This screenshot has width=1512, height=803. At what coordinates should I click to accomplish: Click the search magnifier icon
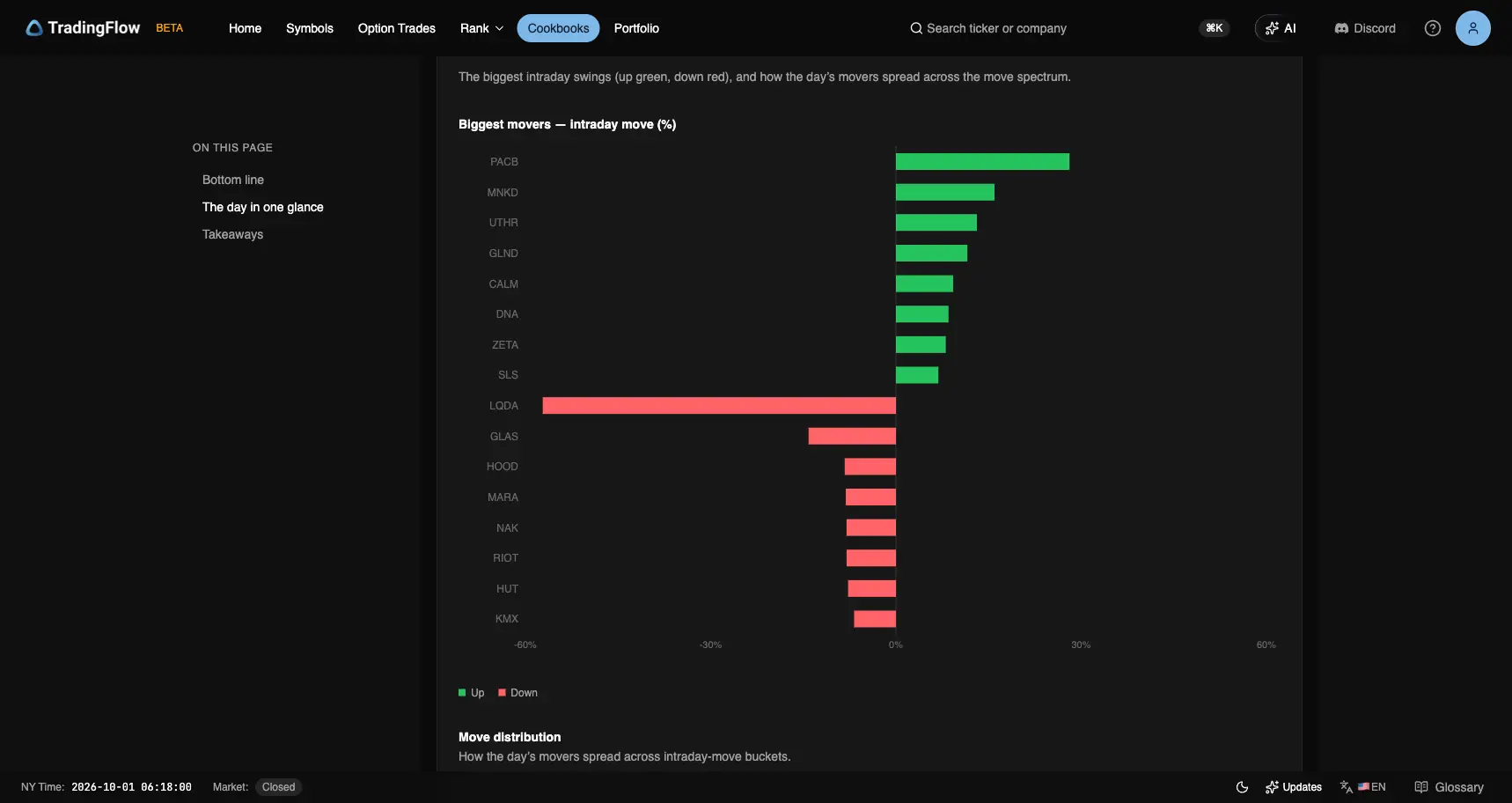point(916,28)
